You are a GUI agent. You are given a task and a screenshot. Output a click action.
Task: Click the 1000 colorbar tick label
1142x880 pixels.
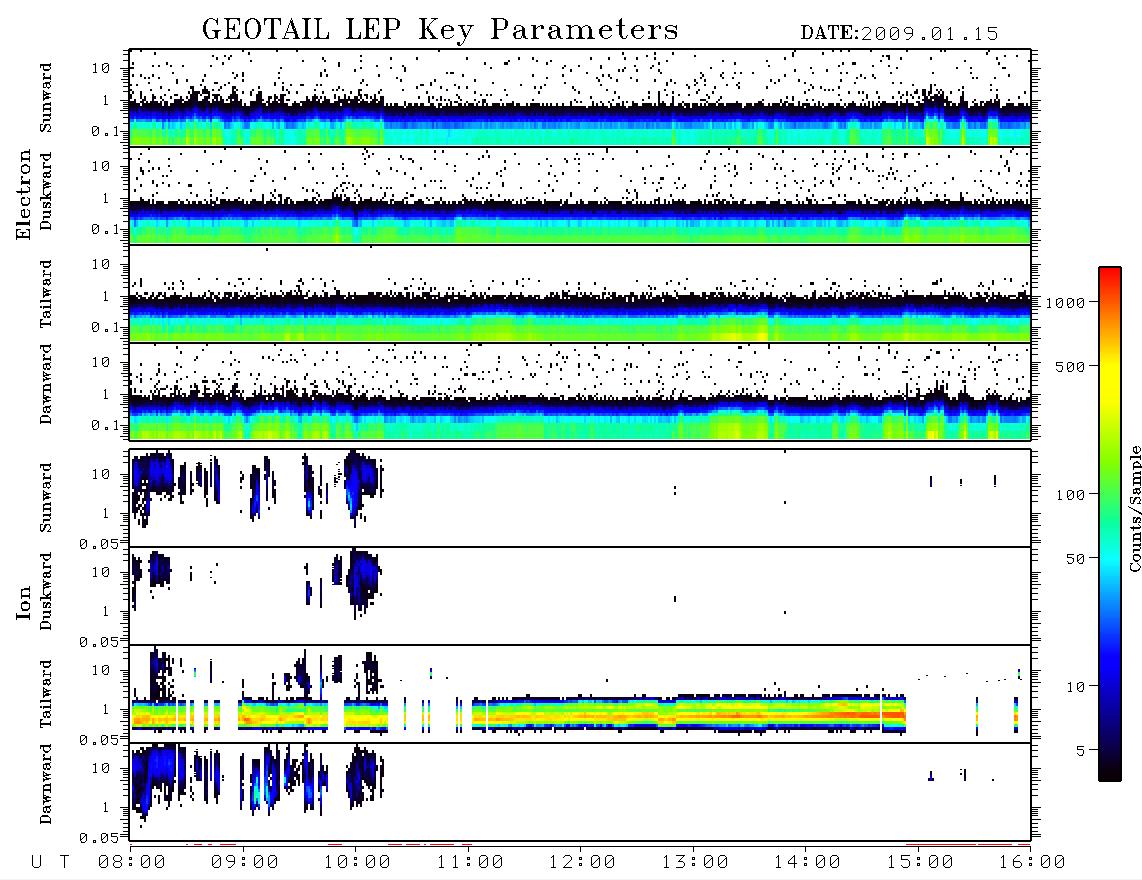pyautogui.click(x=1065, y=303)
